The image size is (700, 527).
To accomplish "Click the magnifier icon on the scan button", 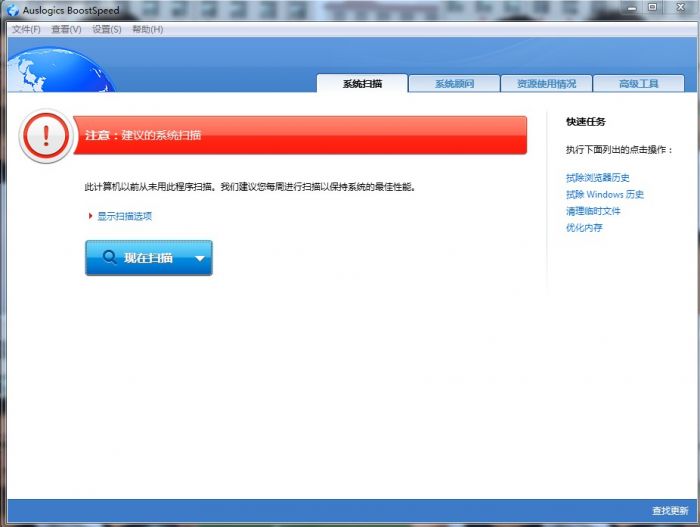I will coord(109,257).
